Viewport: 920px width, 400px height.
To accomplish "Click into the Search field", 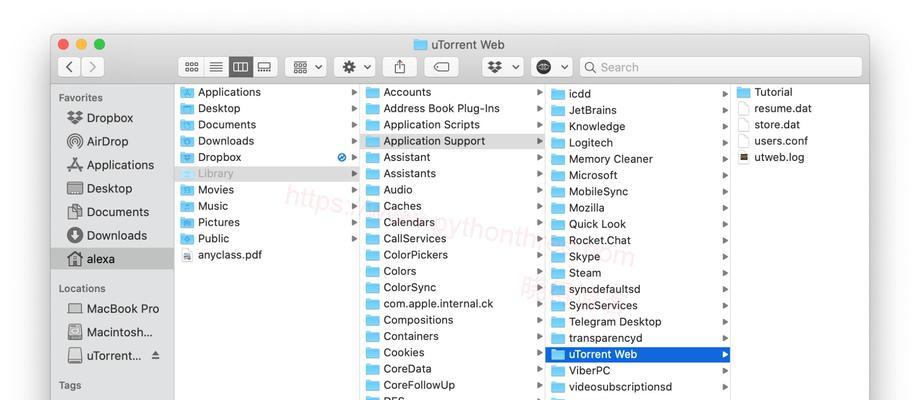I will (721, 67).
